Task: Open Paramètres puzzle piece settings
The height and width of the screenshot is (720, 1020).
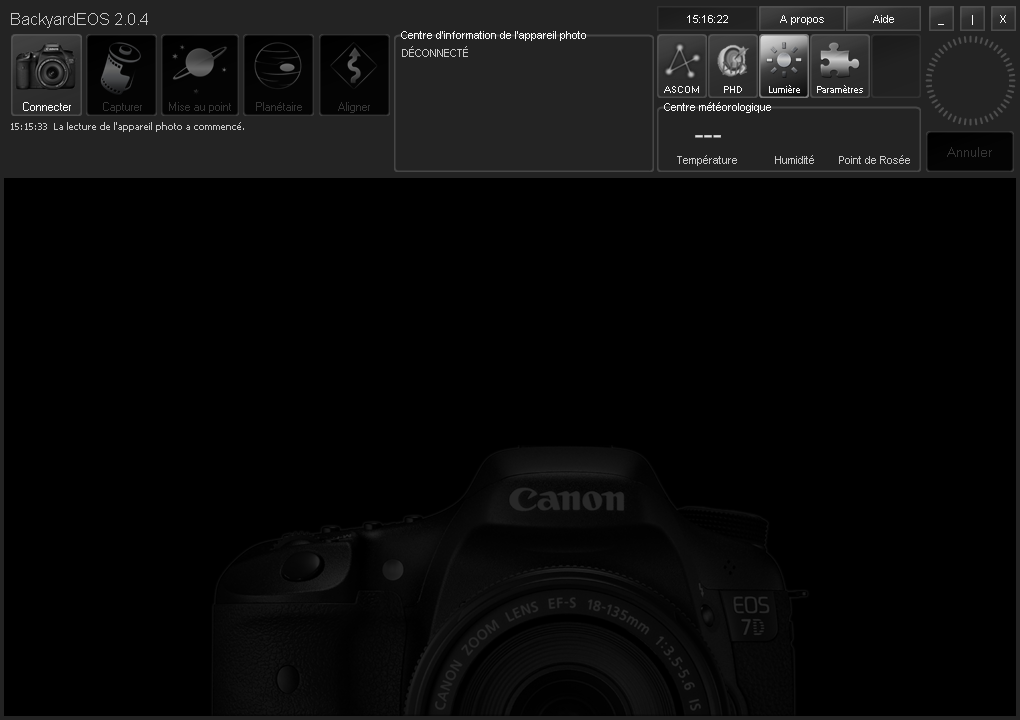Action: coord(840,66)
